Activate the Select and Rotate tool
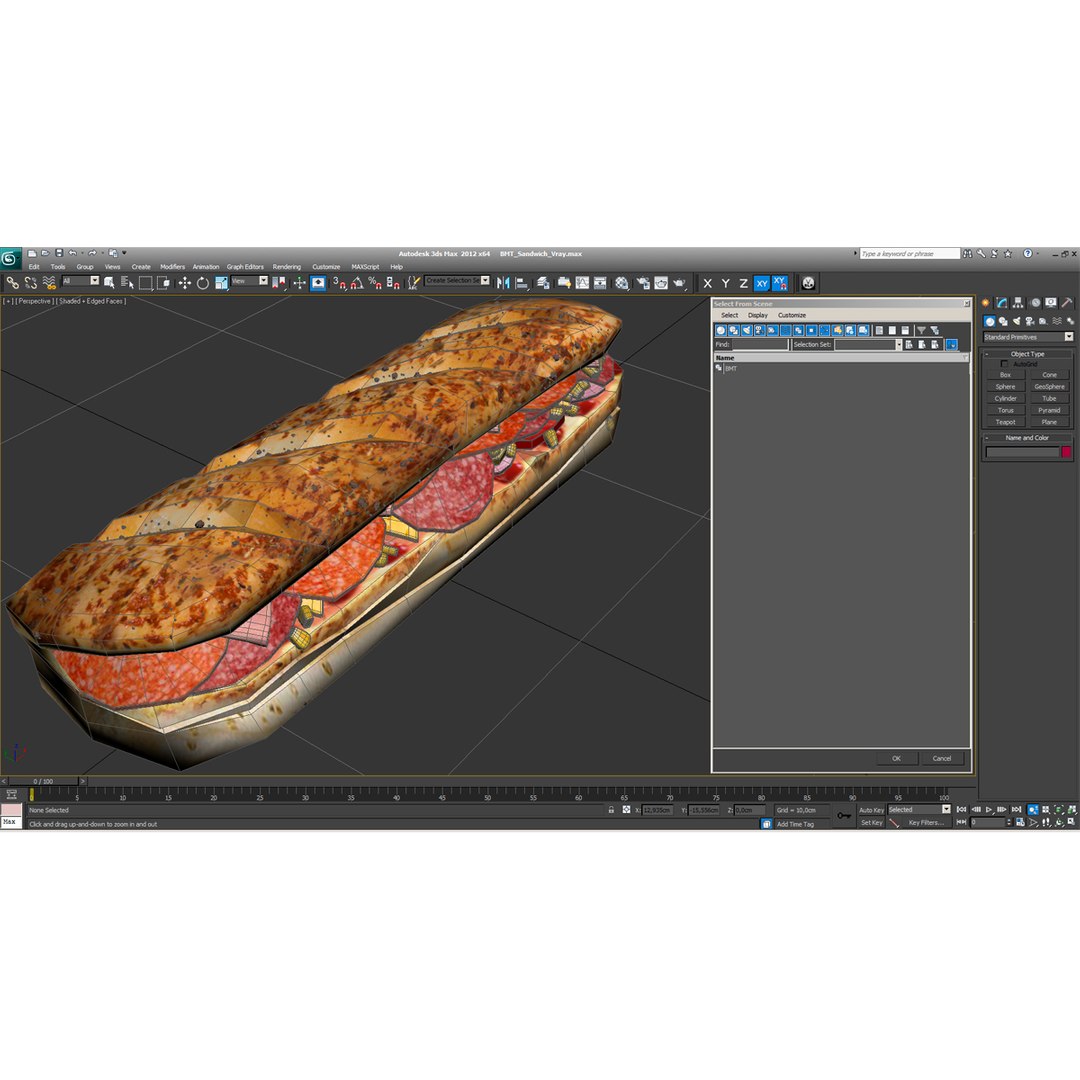This screenshot has height=1080, width=1080. (202, 283)
